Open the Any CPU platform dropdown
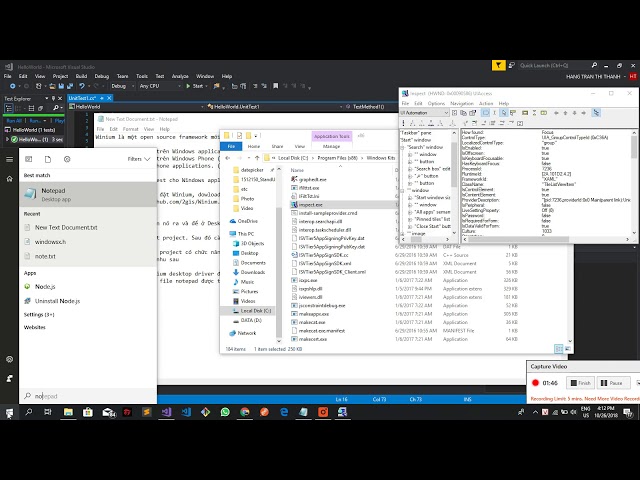Screen dimensions: 640x480 tap(160, 86)
